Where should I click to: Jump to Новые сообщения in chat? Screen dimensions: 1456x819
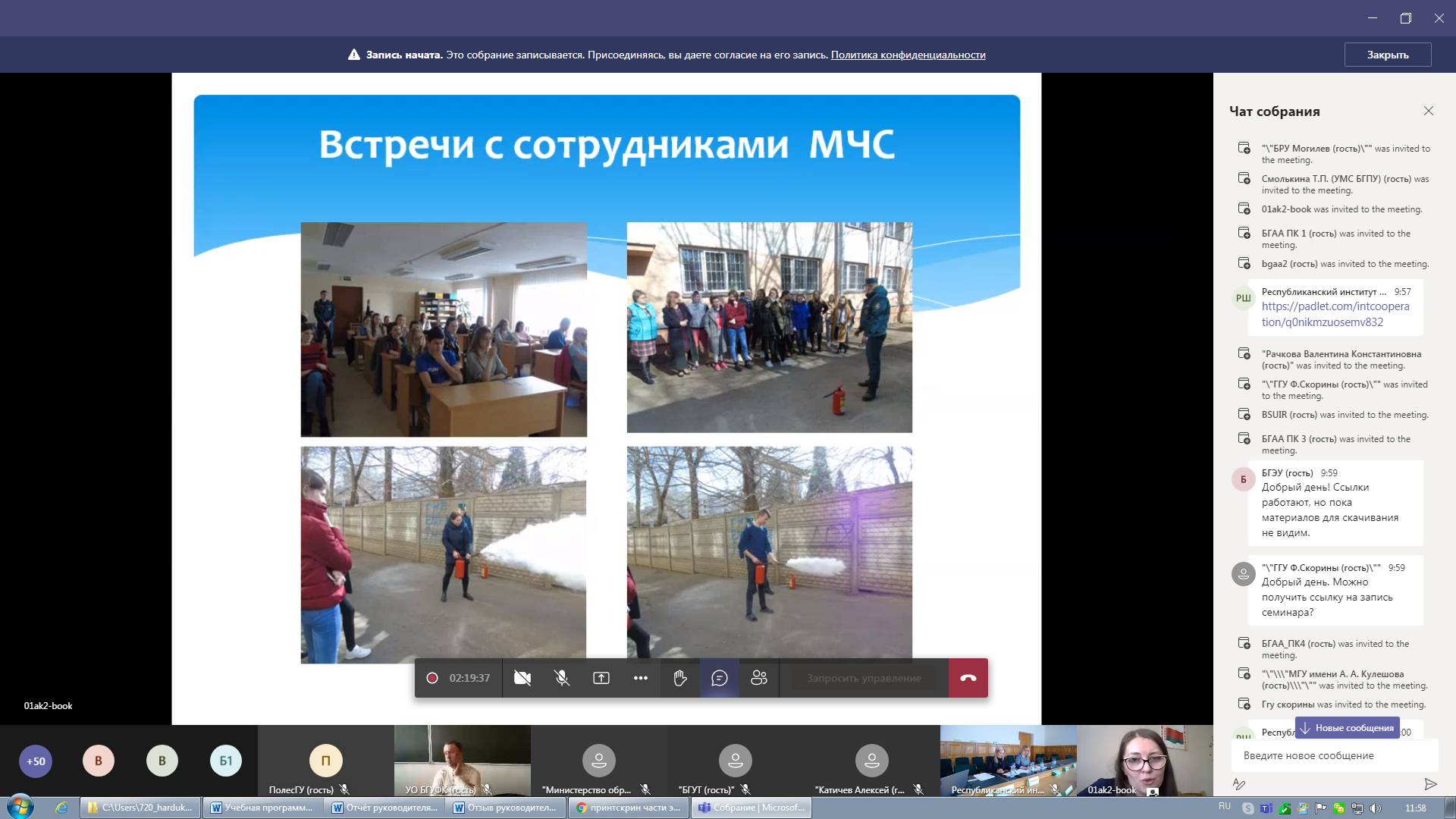click(x=1347, y=728)
